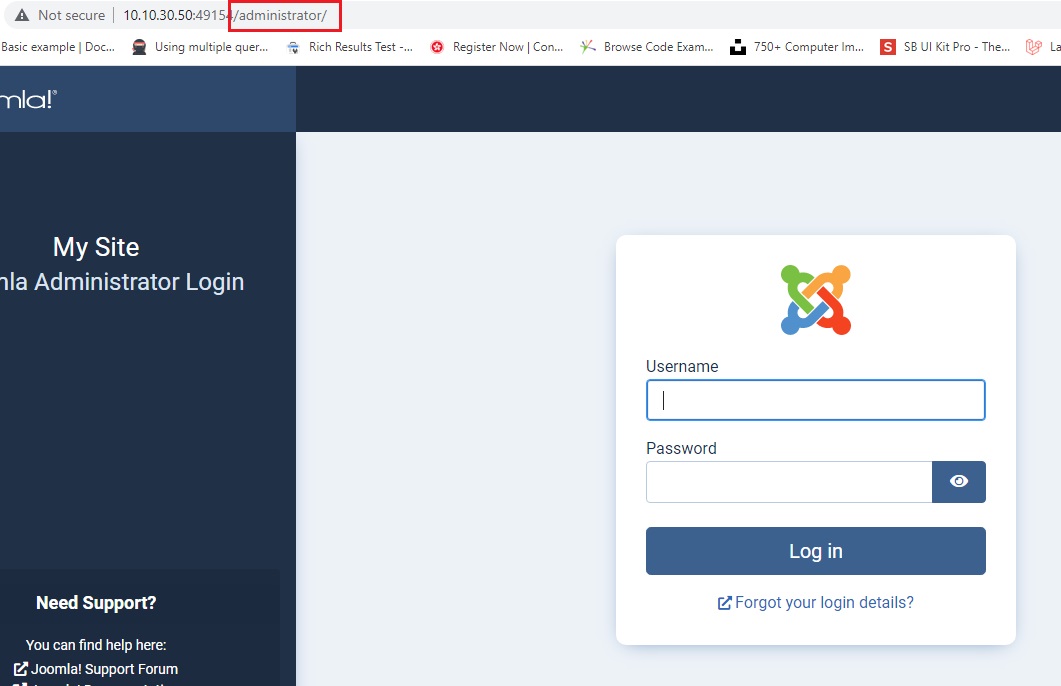Open Forgot your login details link
Image resolution: width=1061 pixels, height=686 pixels.
(815, 602)
